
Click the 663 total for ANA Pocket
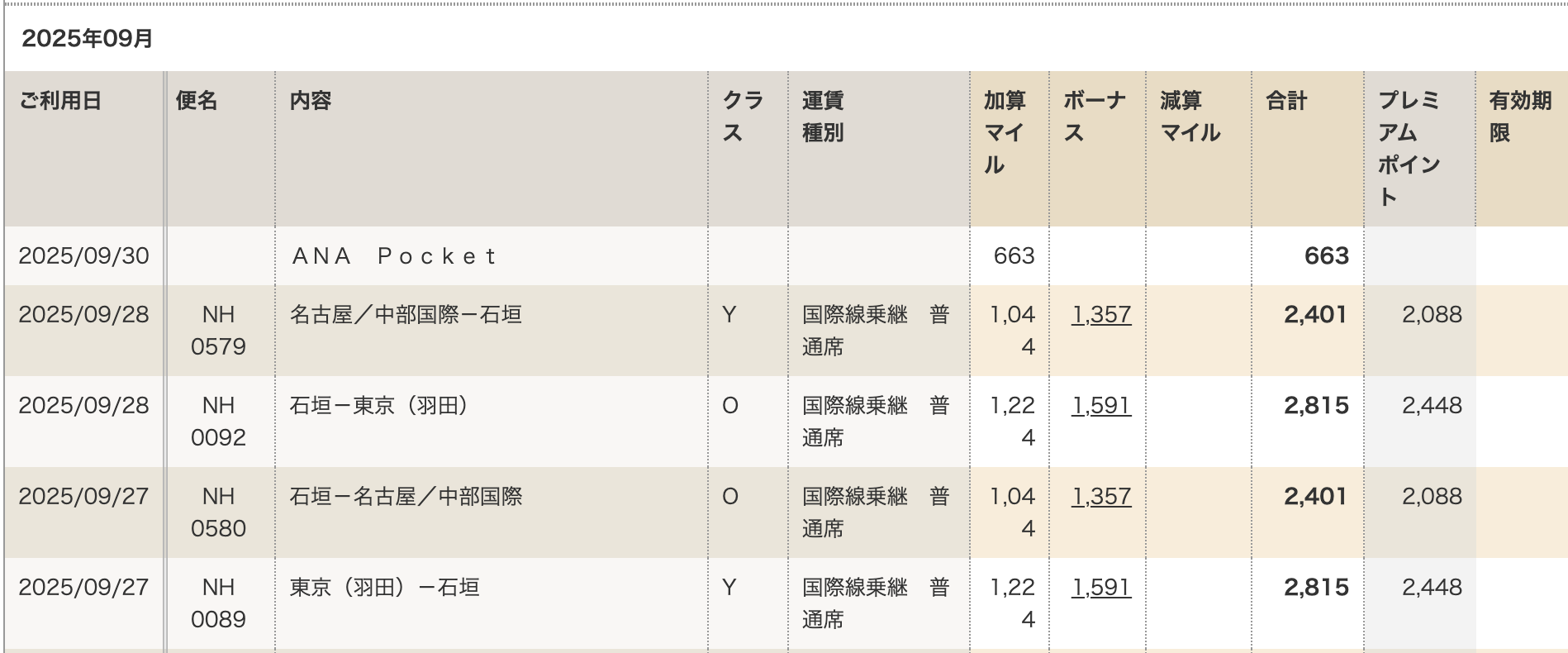tap(1326, 256)
